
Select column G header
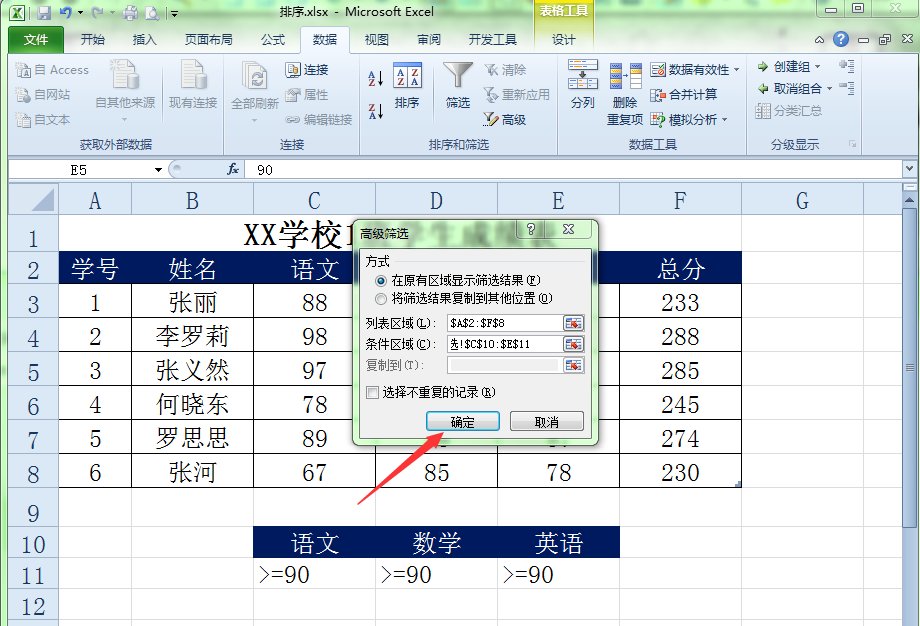pyautogui.click(x=802, y=199)
